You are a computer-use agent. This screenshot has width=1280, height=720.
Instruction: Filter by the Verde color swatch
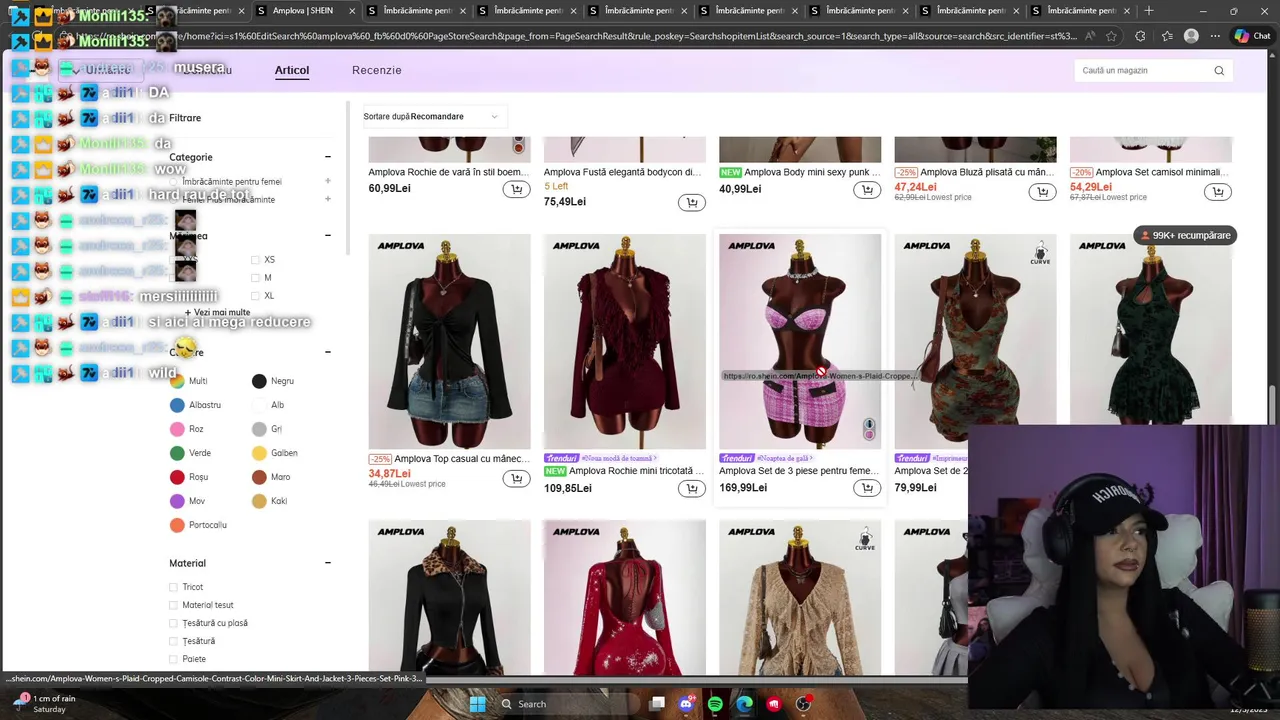pos(177,453)
